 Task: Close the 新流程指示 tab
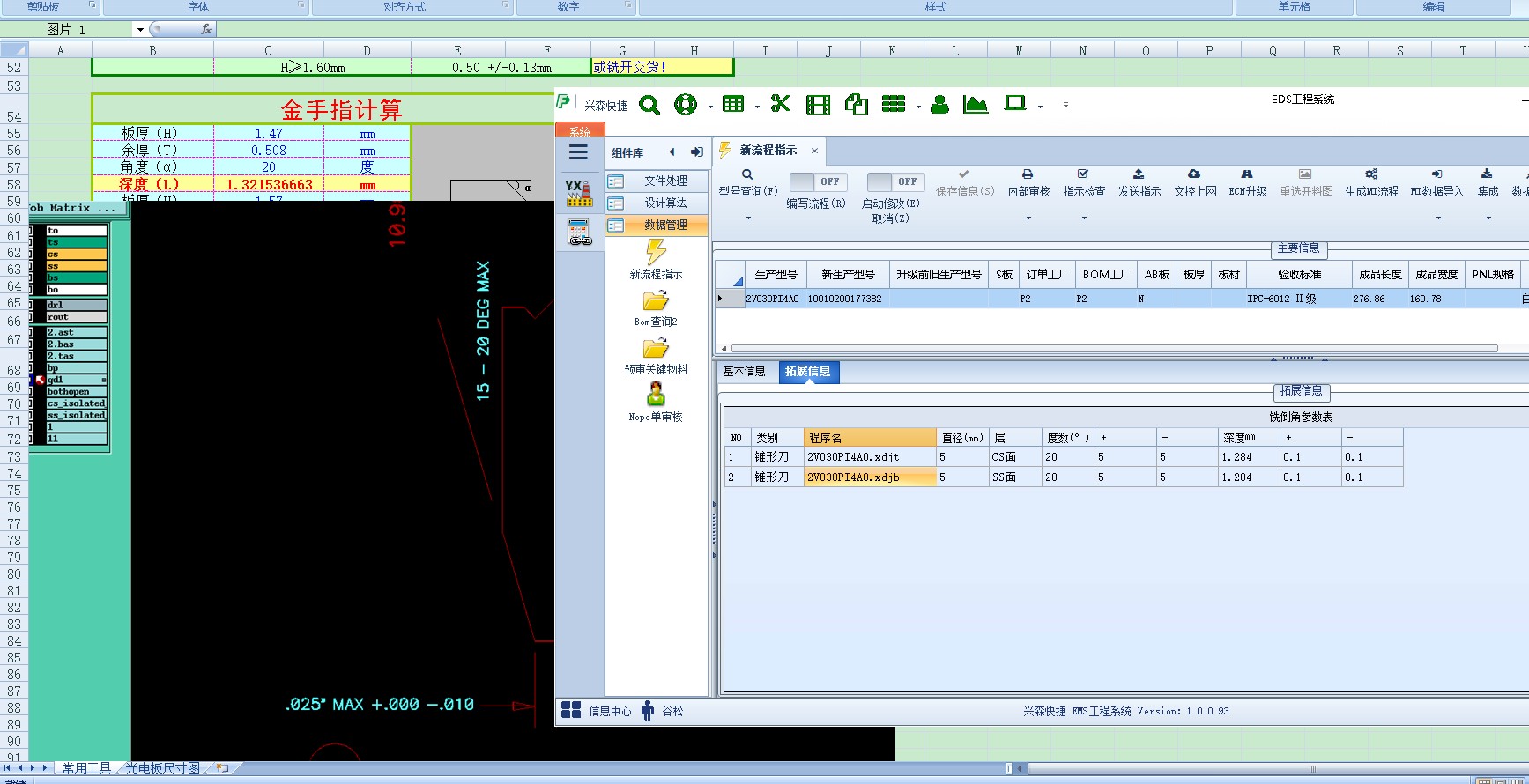[814, 151]
